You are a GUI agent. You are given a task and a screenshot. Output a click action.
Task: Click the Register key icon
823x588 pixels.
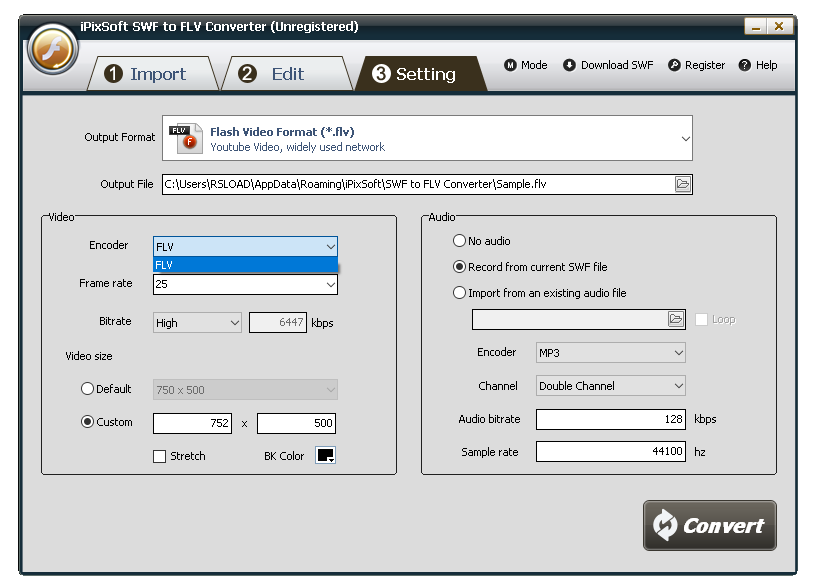(674, 65)
